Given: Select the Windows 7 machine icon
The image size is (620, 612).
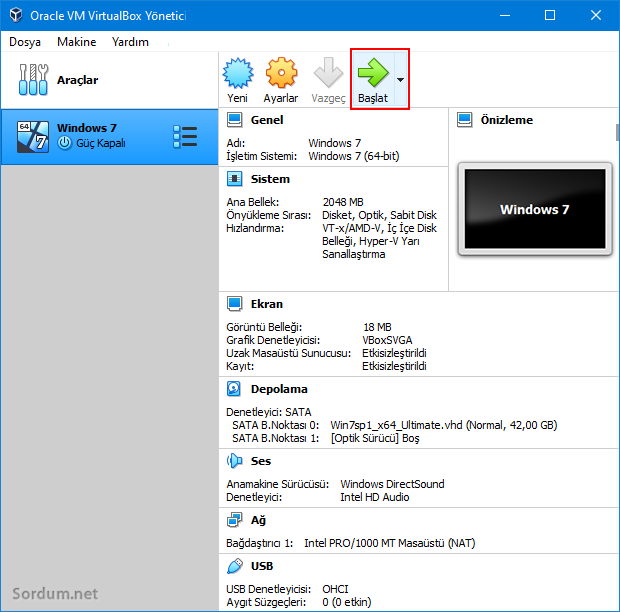Looking at the screenshot, I should click(33, 137).
